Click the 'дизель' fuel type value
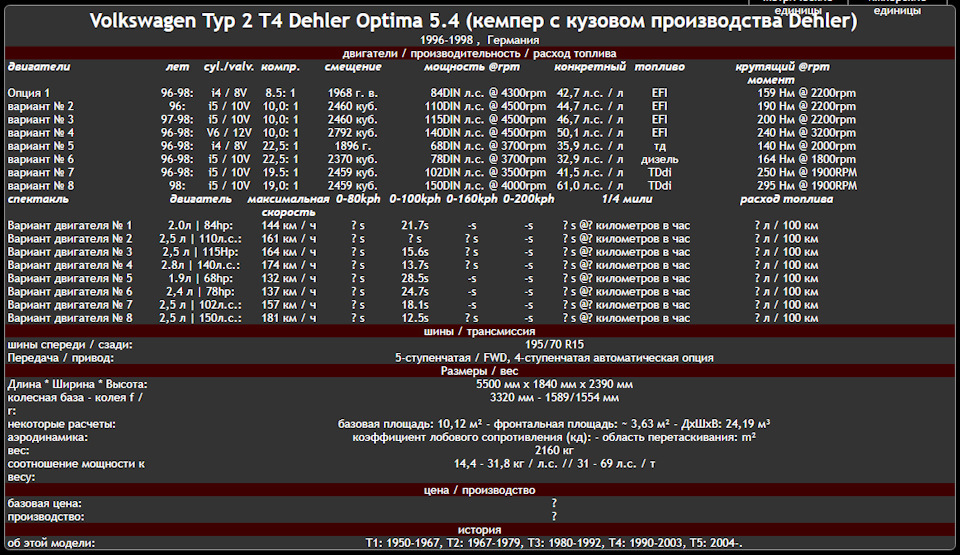Viewport: 960px width, 555px height. coord(659,159)
